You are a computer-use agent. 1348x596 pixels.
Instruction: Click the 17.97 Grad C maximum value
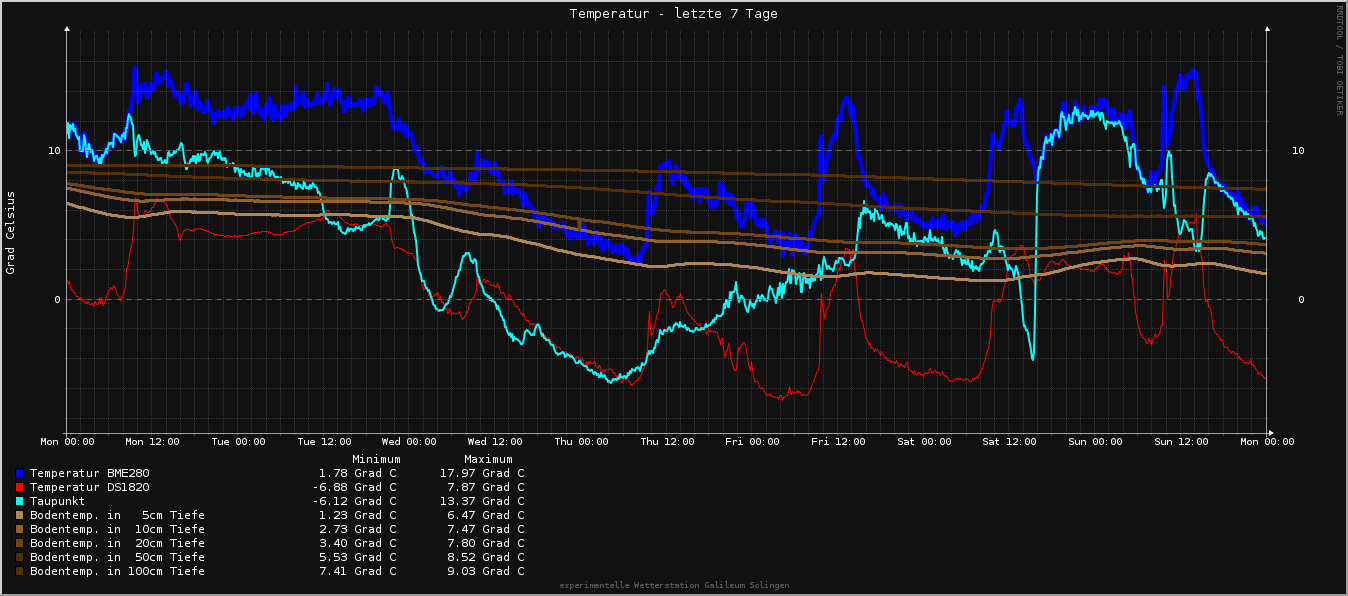(x=481, y=473)
